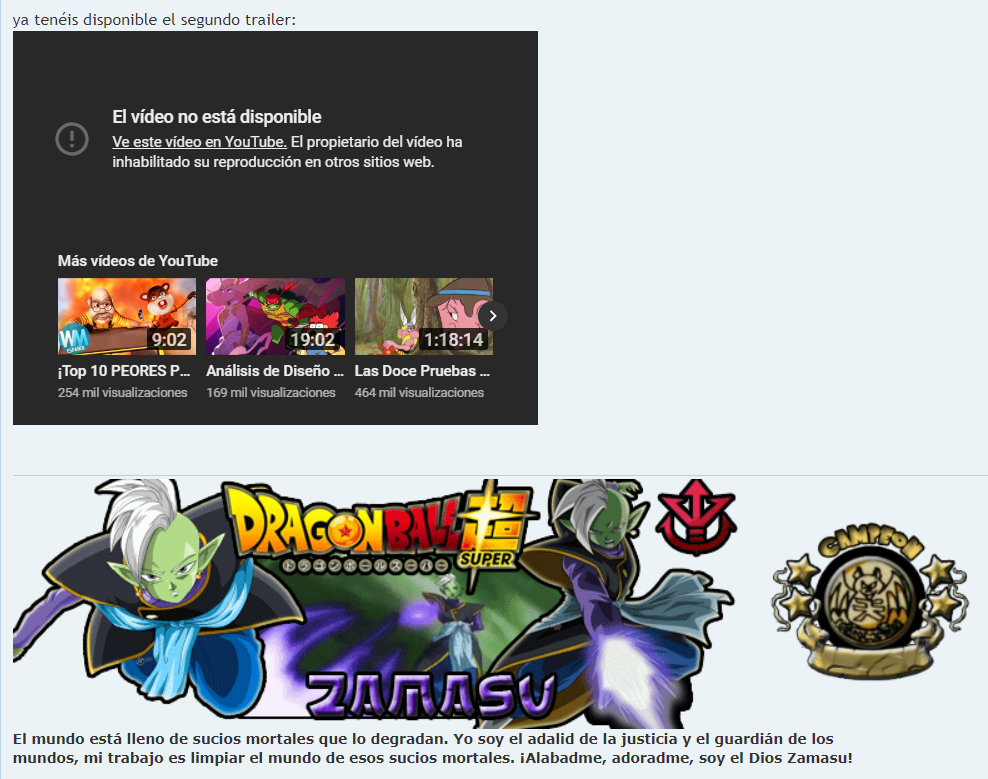Click 'ya tenéis disponible el segundo trailer:' text
This screenshot has width=988, height=779.
coord(154,20)
